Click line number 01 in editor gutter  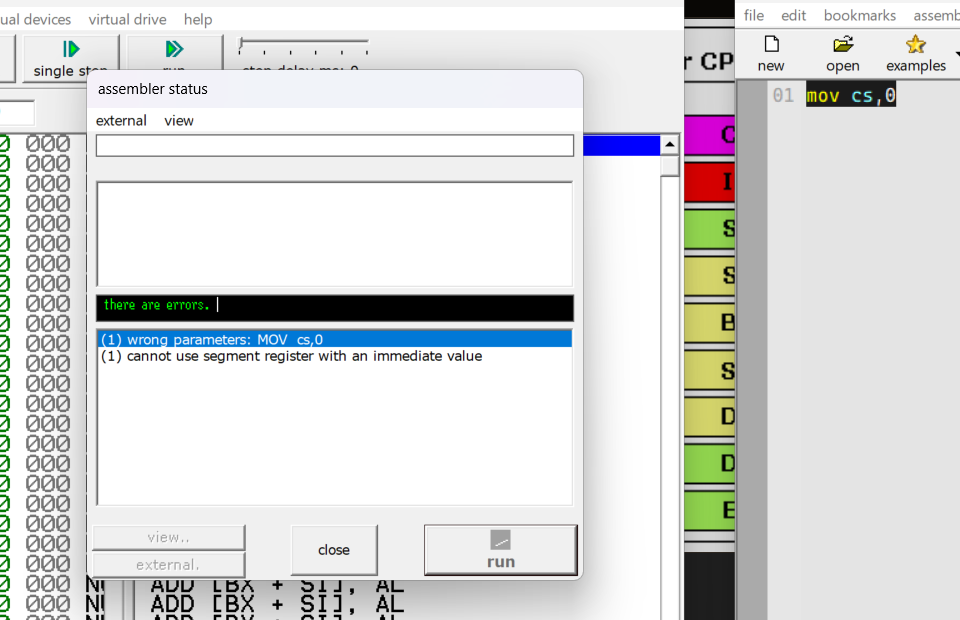[783, 95]
